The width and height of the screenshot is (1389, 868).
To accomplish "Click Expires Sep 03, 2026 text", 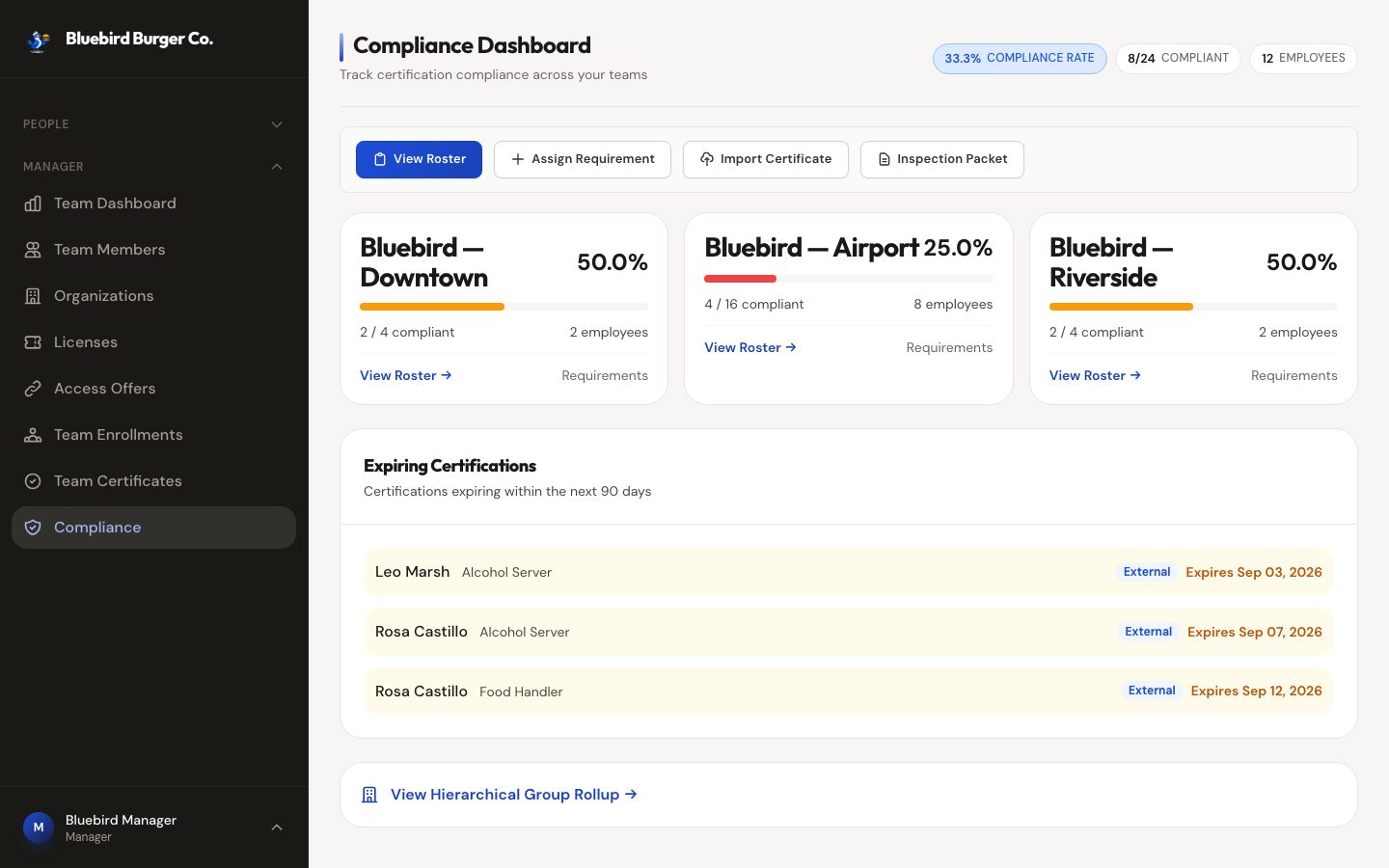I will pos(1254,572).
